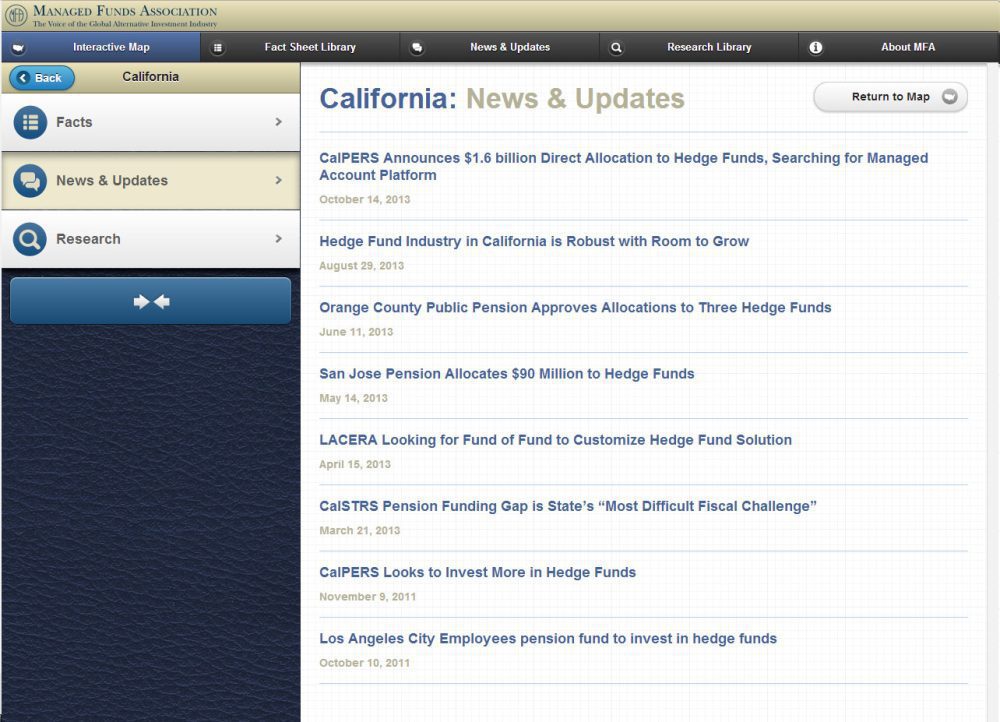Click the tagline under Managed Funds Association
Viewport: 1000px width, 722px height.
pos(125,24)
